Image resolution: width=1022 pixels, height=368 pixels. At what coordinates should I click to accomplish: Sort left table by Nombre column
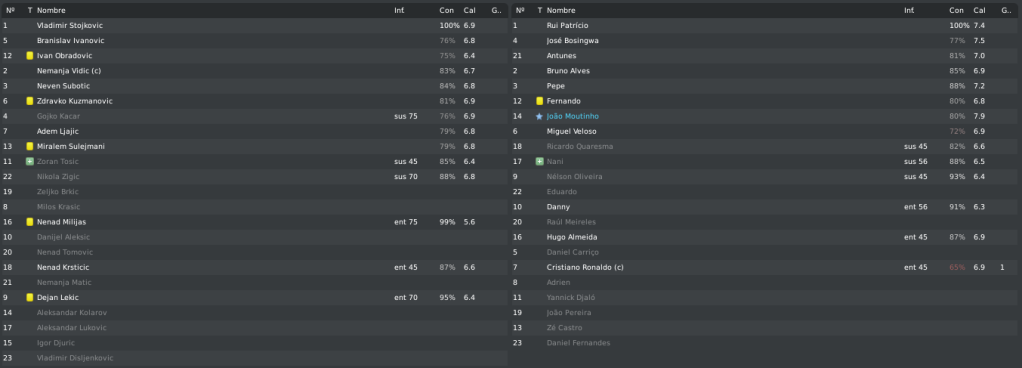(x=51, y=10)
